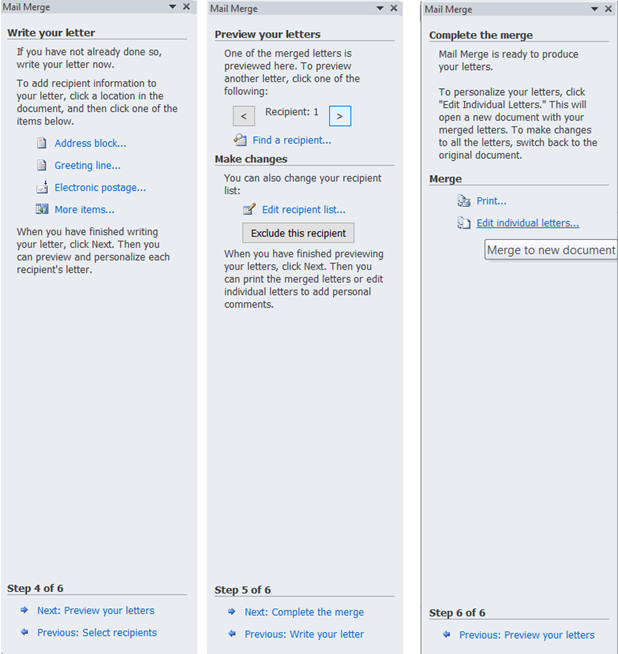The width and height of the screenshot is (618, 654).
Task: Show the next recipient with the > button
Action: point(340,116)
